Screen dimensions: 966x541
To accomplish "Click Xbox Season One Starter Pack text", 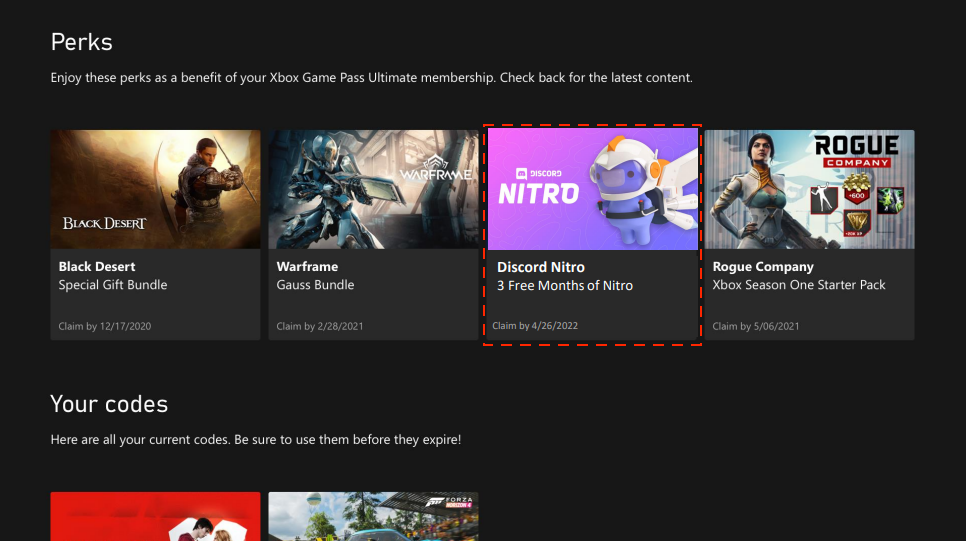I will coord(798,285).
